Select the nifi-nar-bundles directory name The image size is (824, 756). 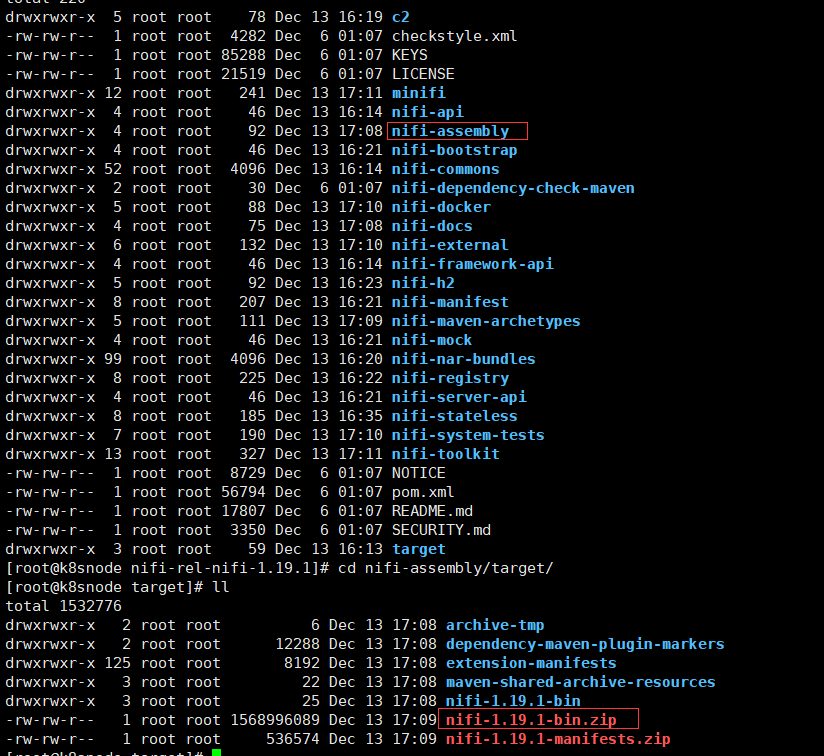pos(464,359)
